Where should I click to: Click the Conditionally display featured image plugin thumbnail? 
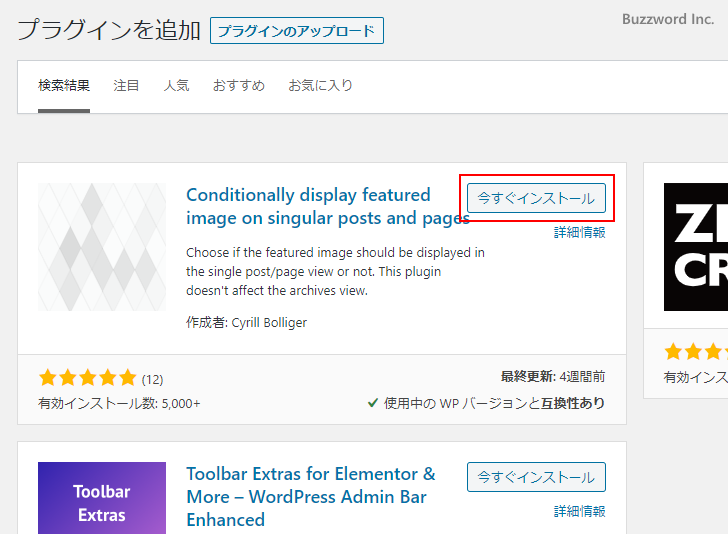tap(102, 247)
